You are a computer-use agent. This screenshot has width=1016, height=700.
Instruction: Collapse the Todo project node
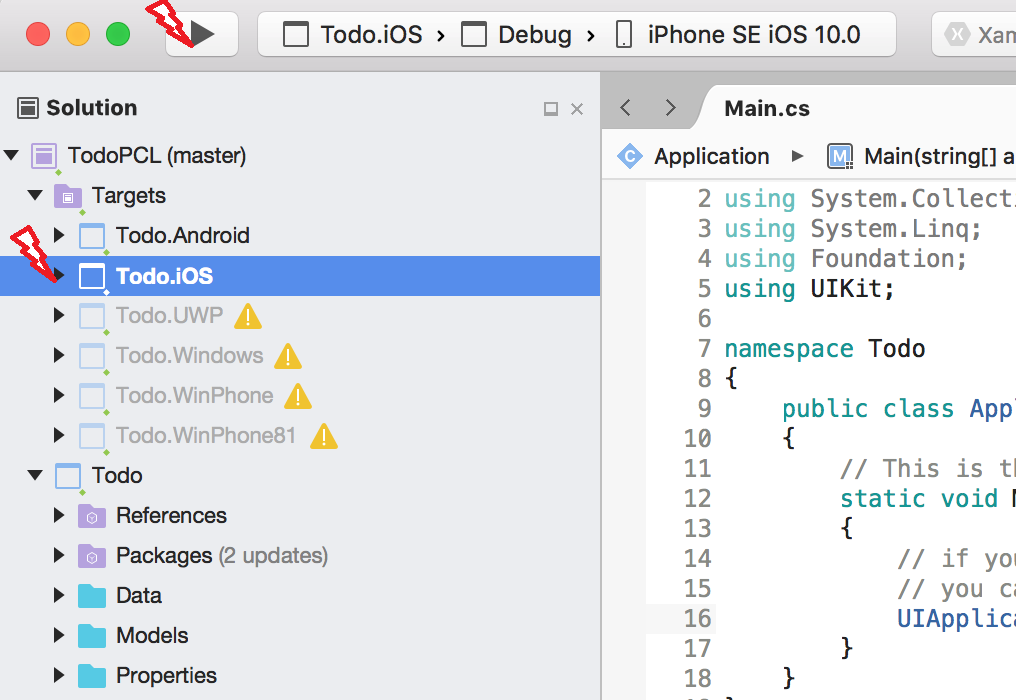[35, 475]
